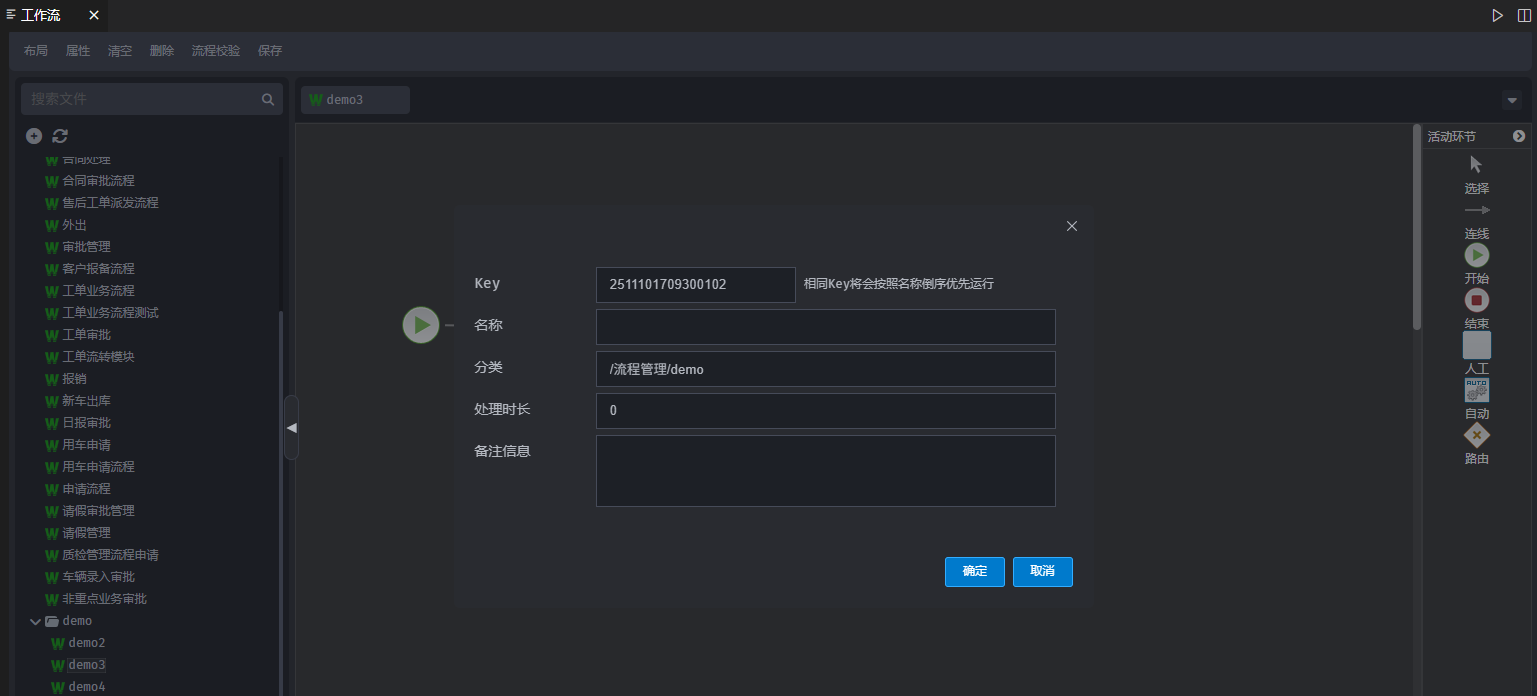Click the 名称 name input field
The width and height of the screenshot is (1537, 696).
point(825,327)
